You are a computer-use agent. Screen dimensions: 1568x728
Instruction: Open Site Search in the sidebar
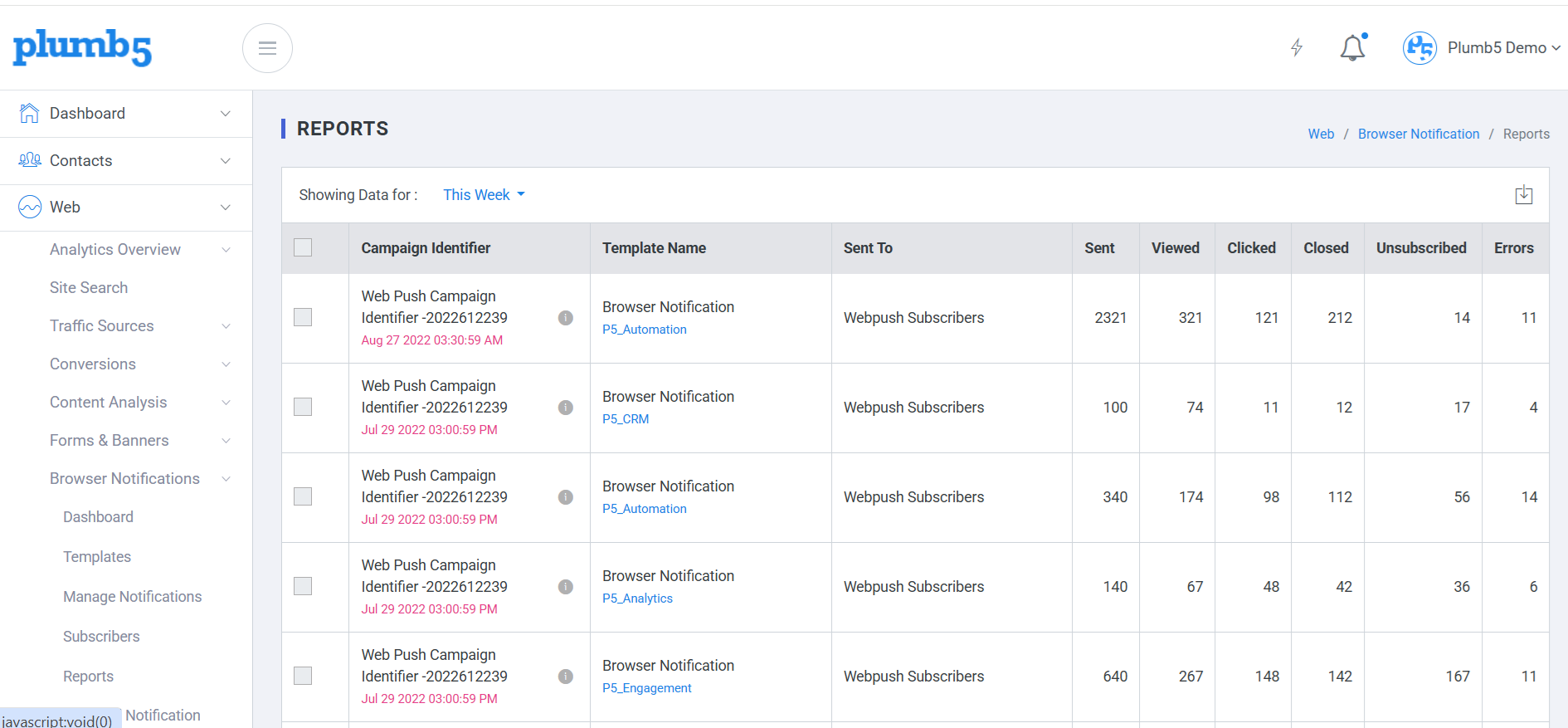89,288
